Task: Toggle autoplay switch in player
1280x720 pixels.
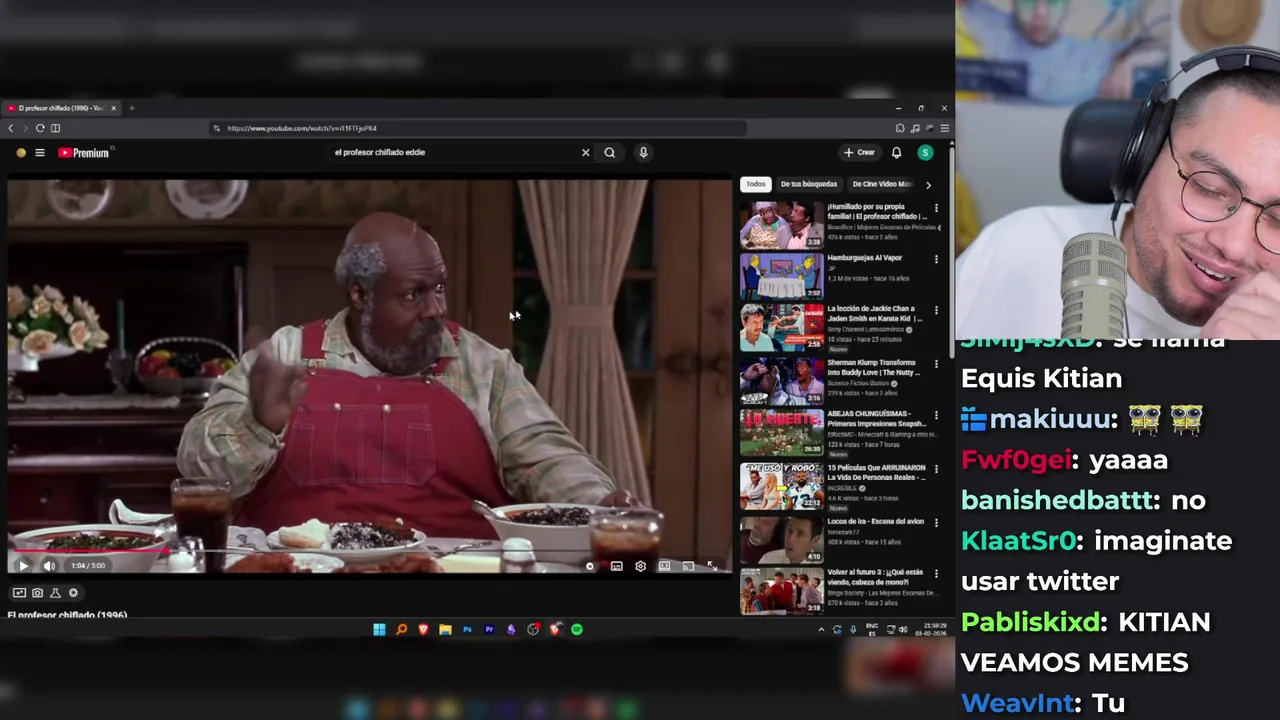Action: (x=590, y=566)
